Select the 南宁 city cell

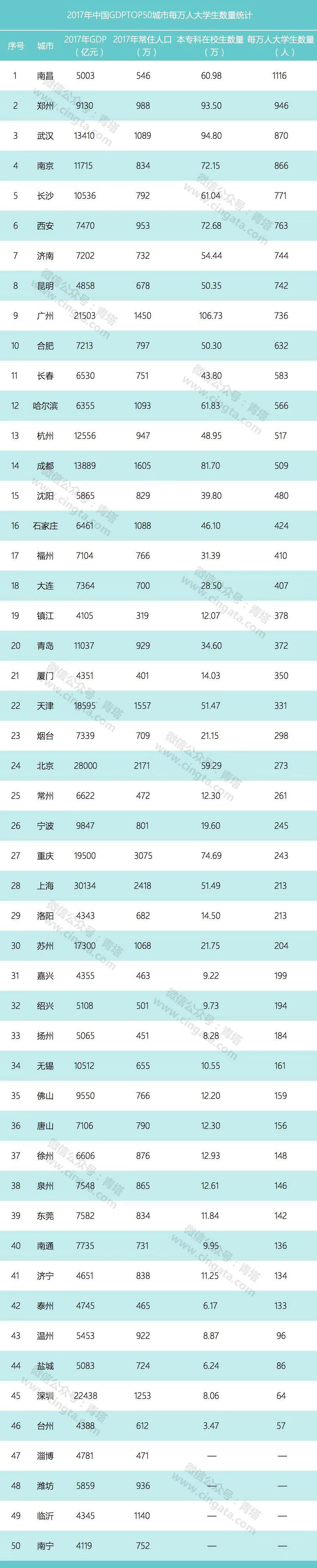pos(45,1545)
